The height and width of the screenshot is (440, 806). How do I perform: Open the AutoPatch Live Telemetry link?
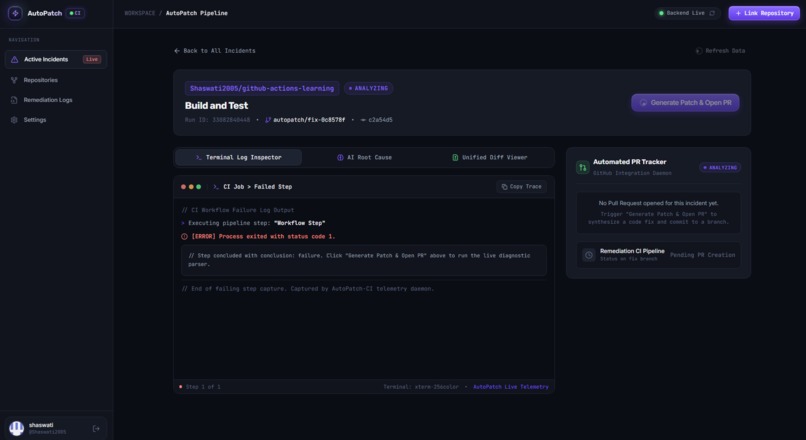click(511, 387)
